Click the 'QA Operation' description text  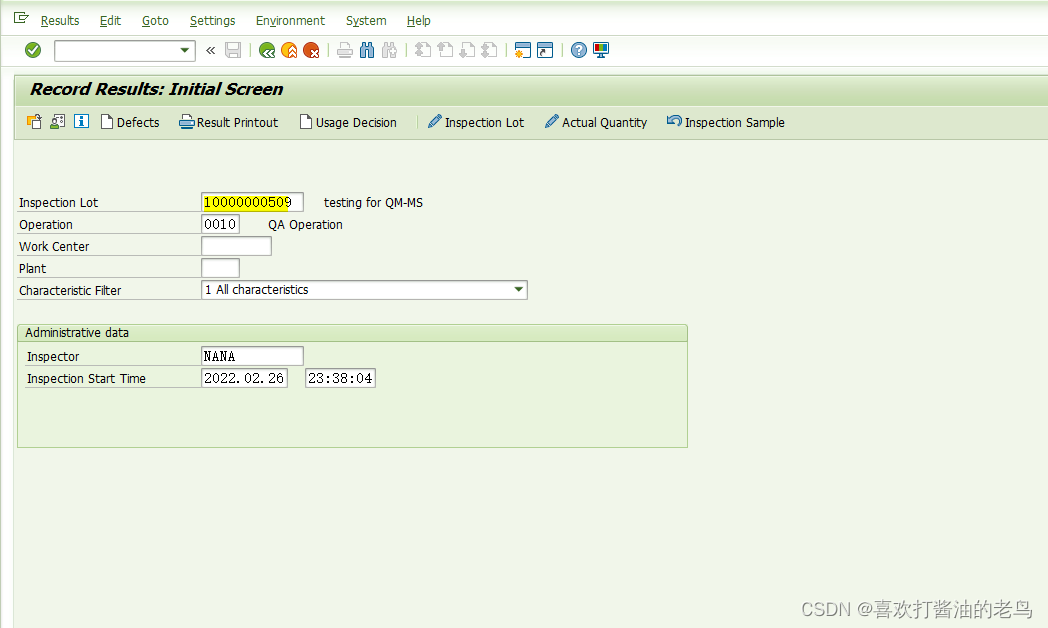(305, 224)
